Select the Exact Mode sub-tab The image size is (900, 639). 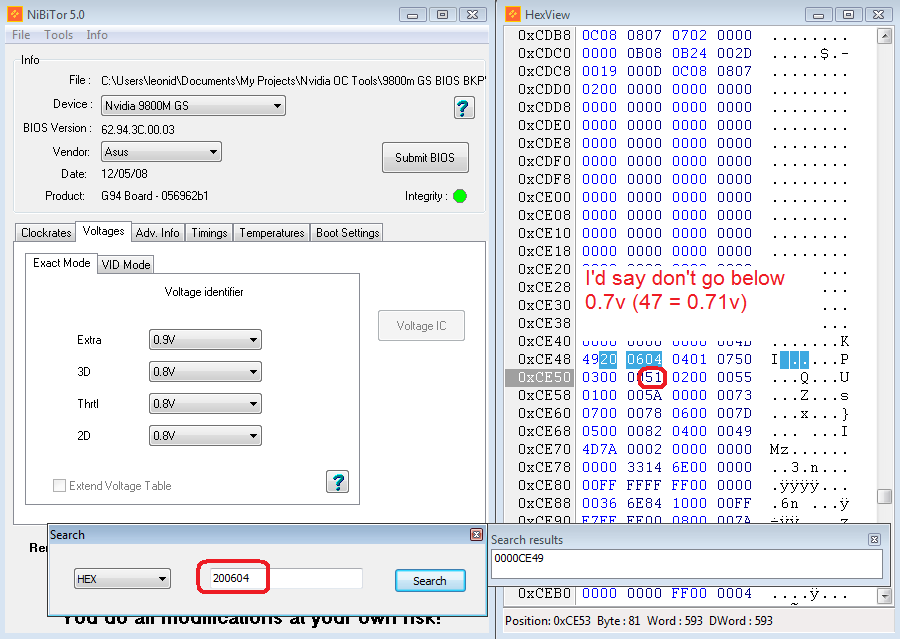click(x=61, y=263)
